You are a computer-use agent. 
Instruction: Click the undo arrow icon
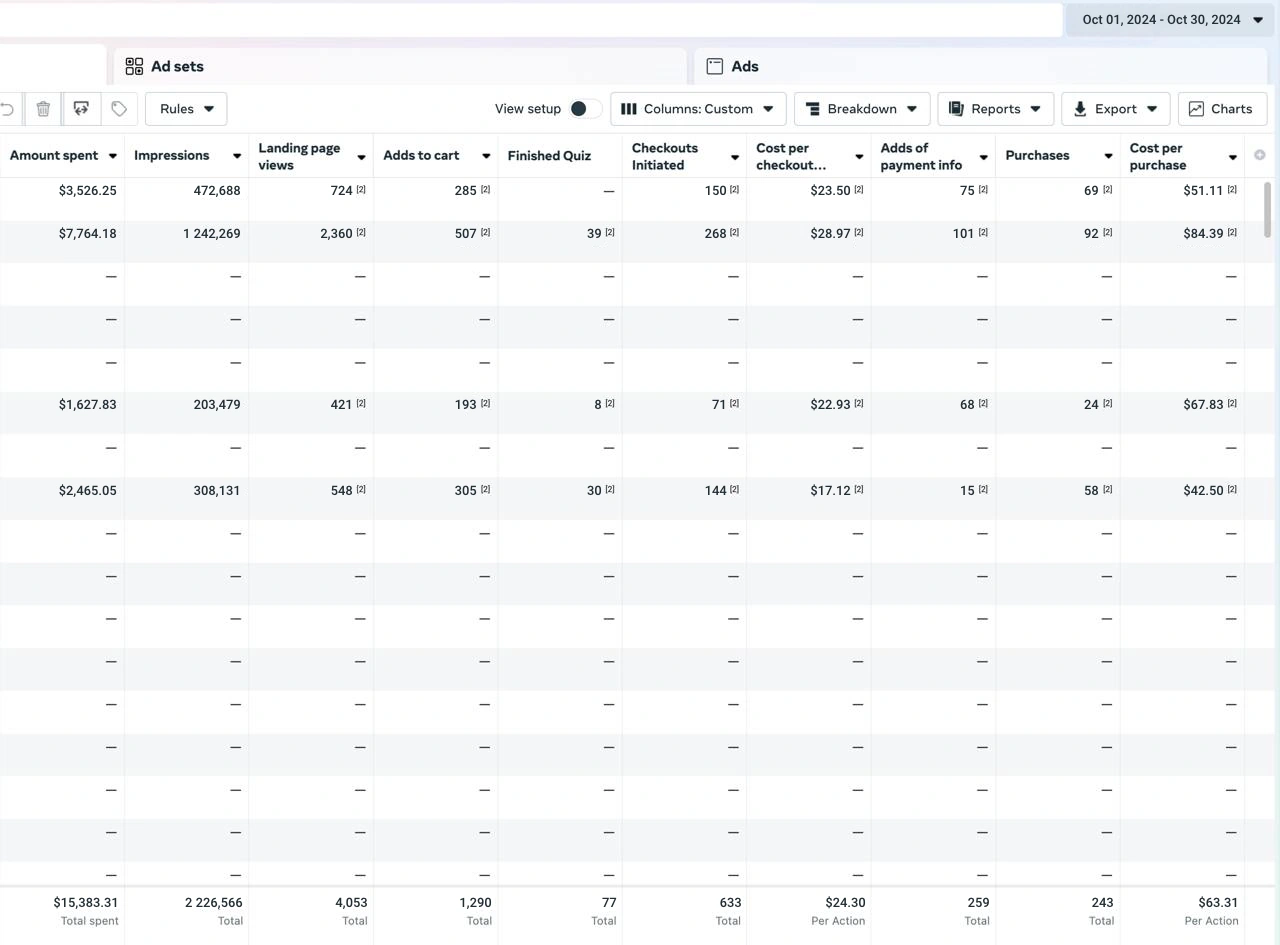[x=8, y=109]
